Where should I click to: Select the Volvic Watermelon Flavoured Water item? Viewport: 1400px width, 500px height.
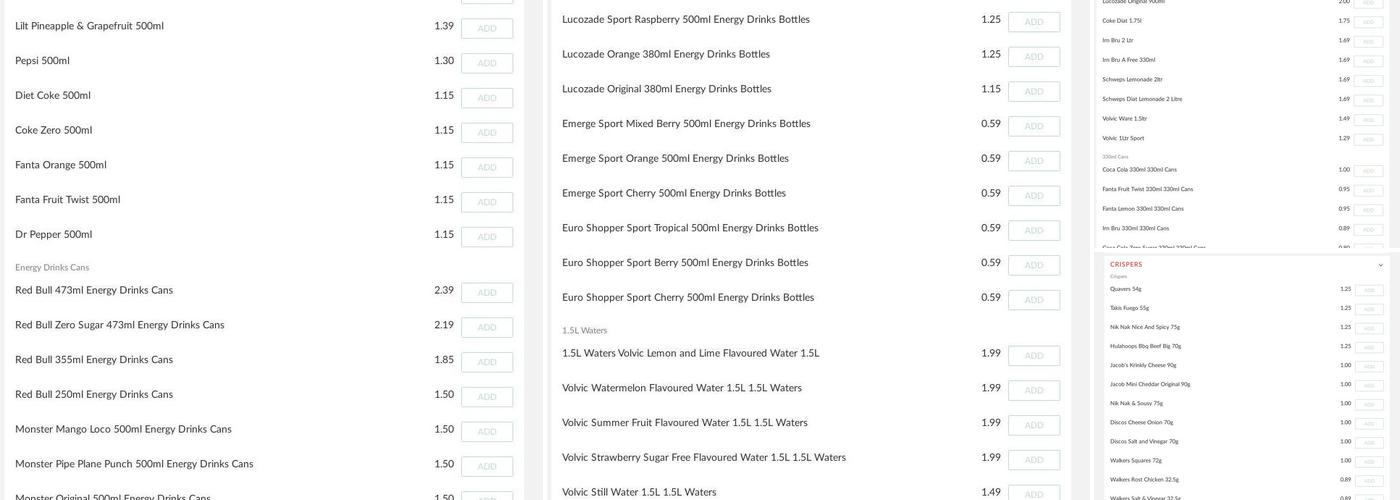point(681,388)
